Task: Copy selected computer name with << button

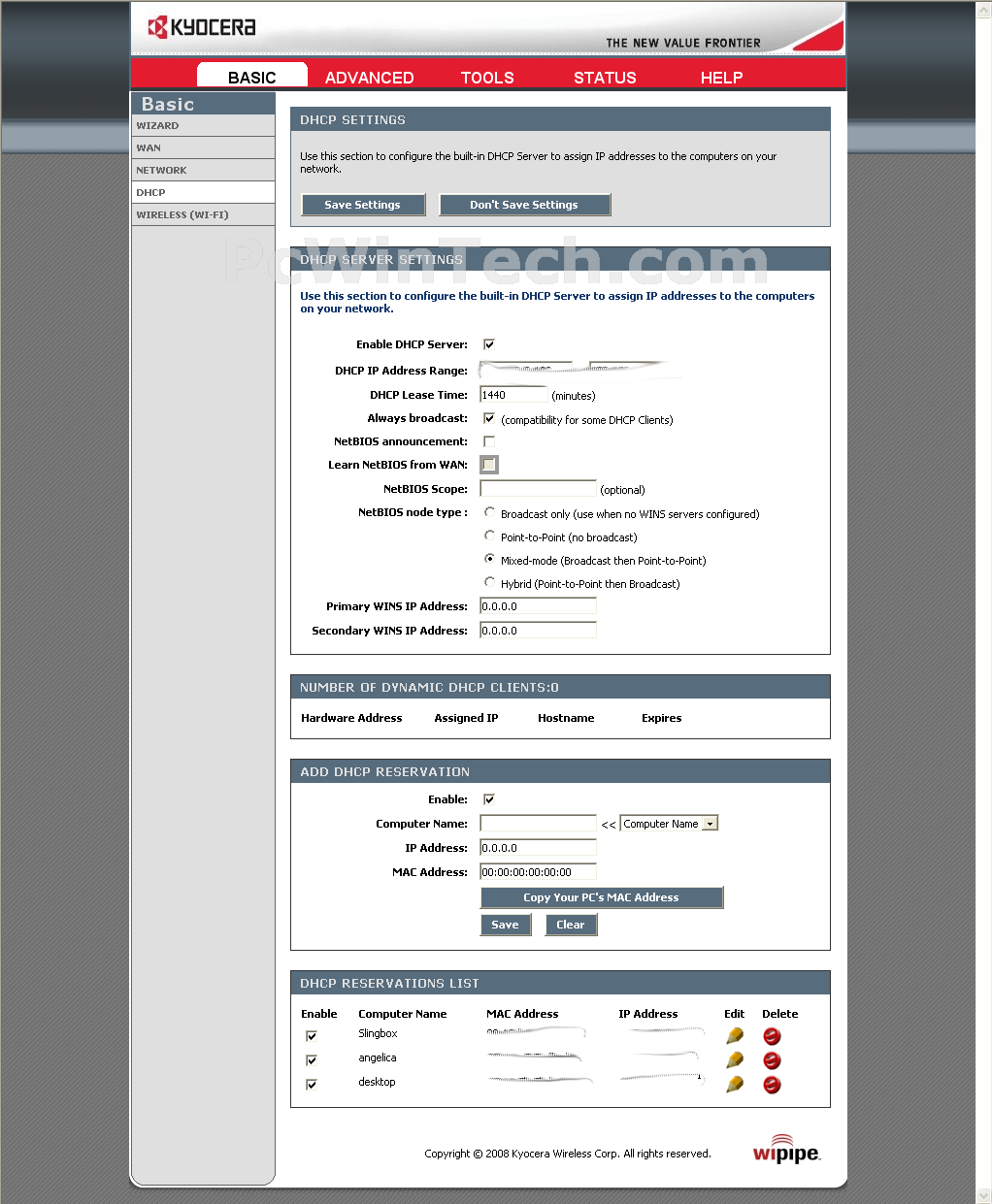Action: 609,825
